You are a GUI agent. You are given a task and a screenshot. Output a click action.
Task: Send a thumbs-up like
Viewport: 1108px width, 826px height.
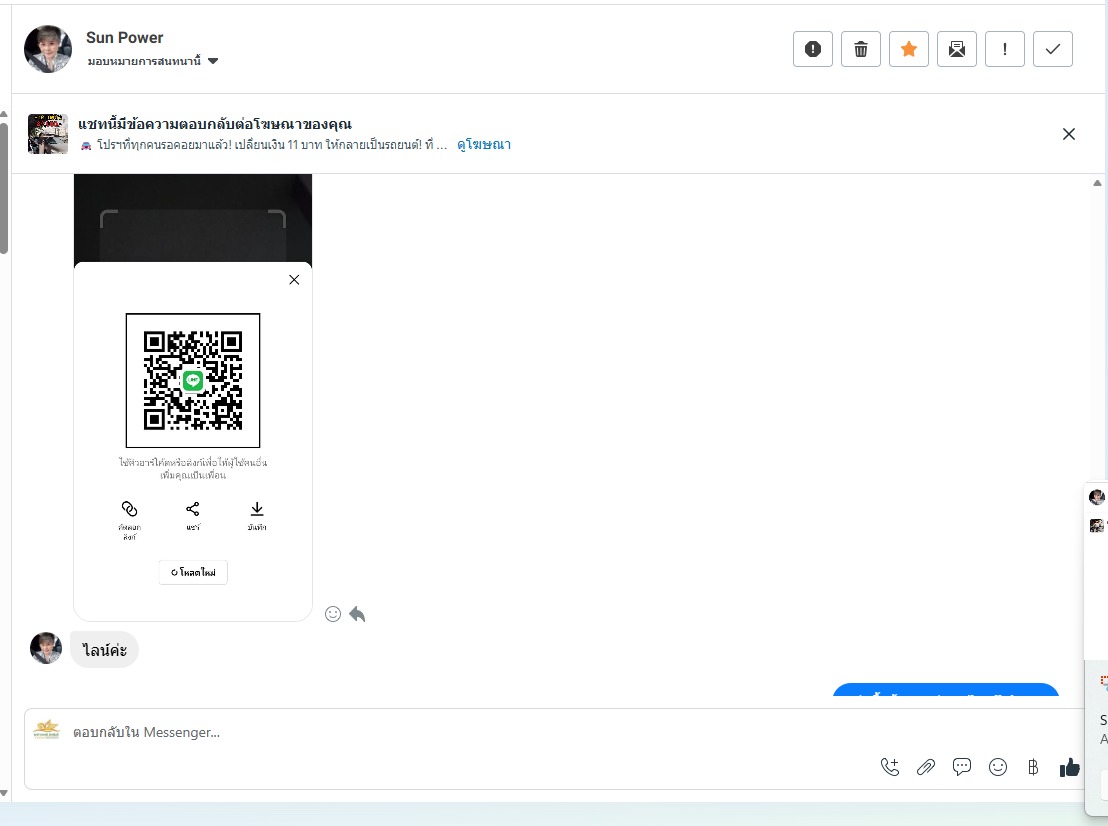click(1070, 767)
